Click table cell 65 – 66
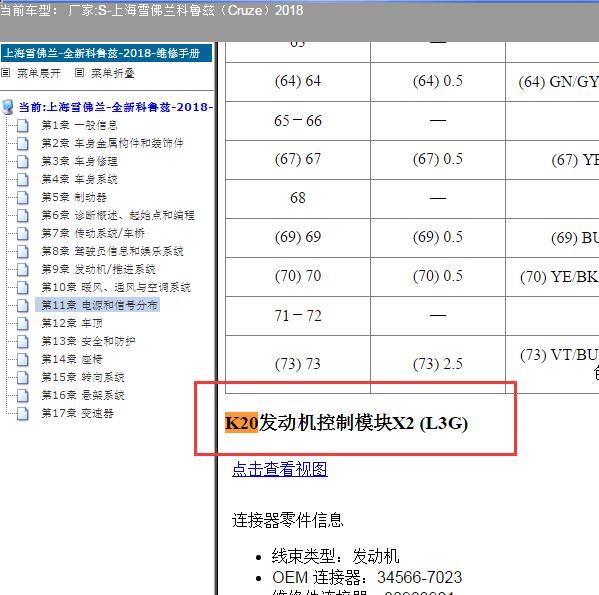Viewport: 599px width, 595px height. (x=298, y=121)
